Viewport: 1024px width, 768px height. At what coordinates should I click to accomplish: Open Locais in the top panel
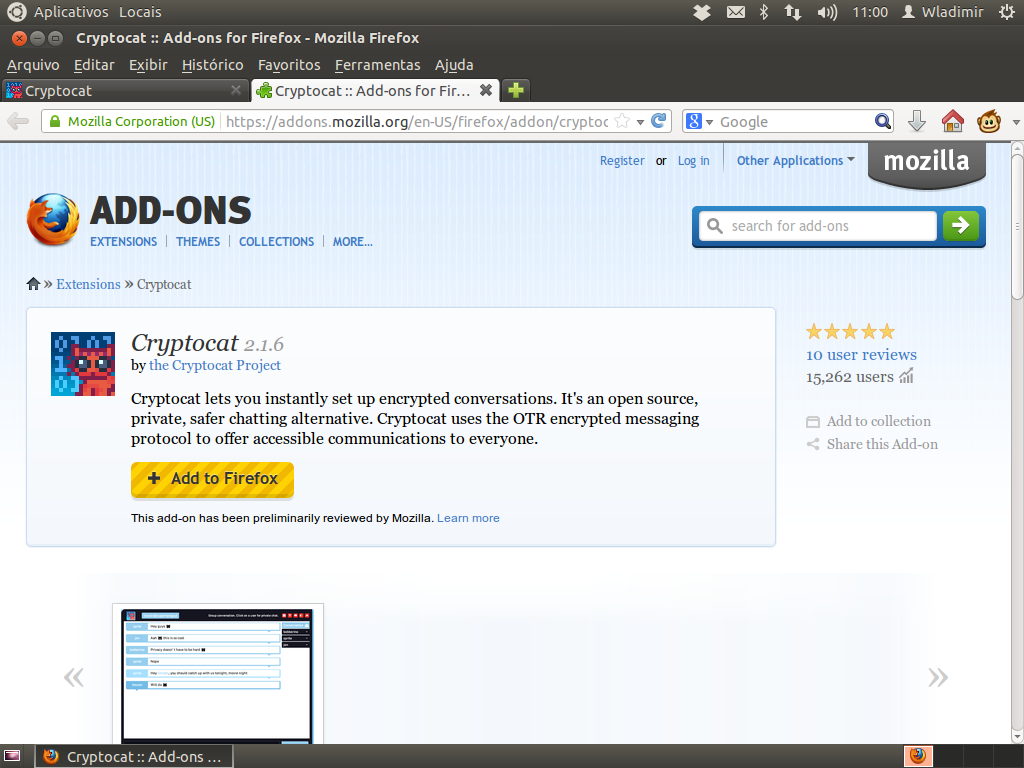pyautogui.click(x=140, y=12)
